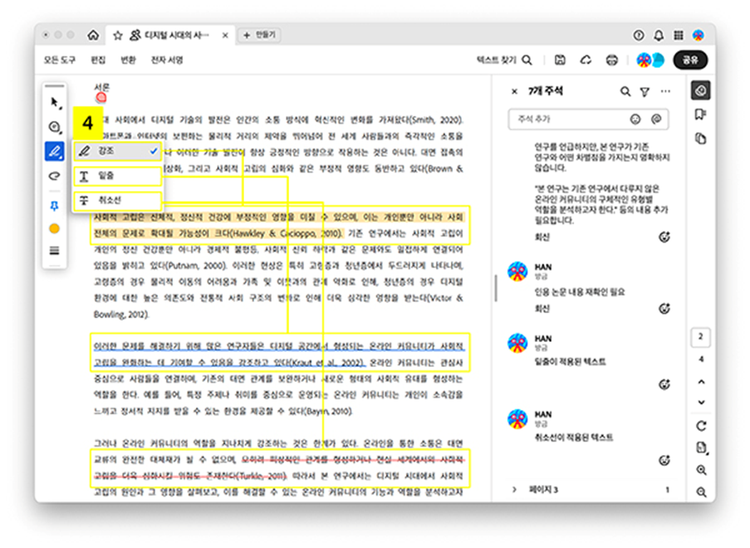Switch to the 디지털 시대의 document tab
The width and height of the screenshot is (750, 548).
coord(170,35)
